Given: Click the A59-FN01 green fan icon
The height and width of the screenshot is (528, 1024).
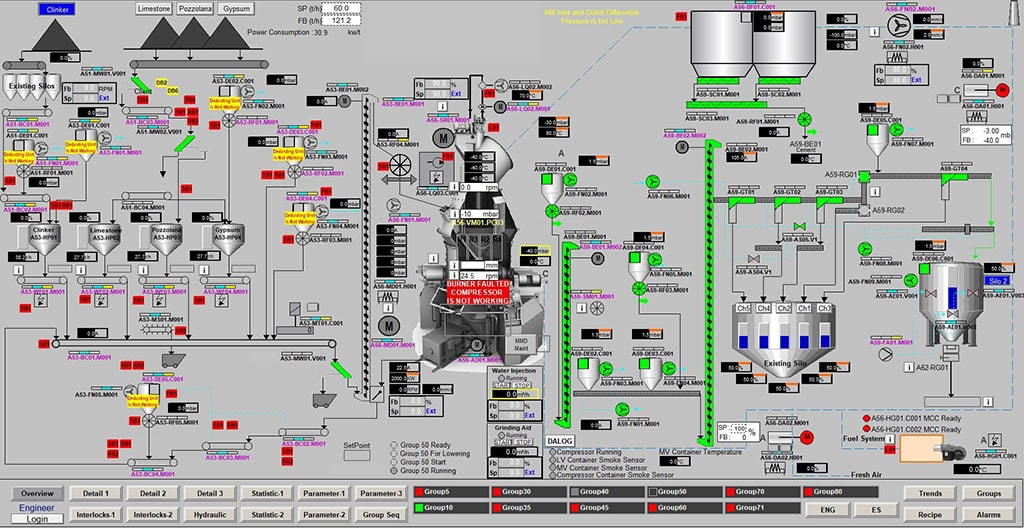Looking at the screenshot, I should [x=625, y=409].
